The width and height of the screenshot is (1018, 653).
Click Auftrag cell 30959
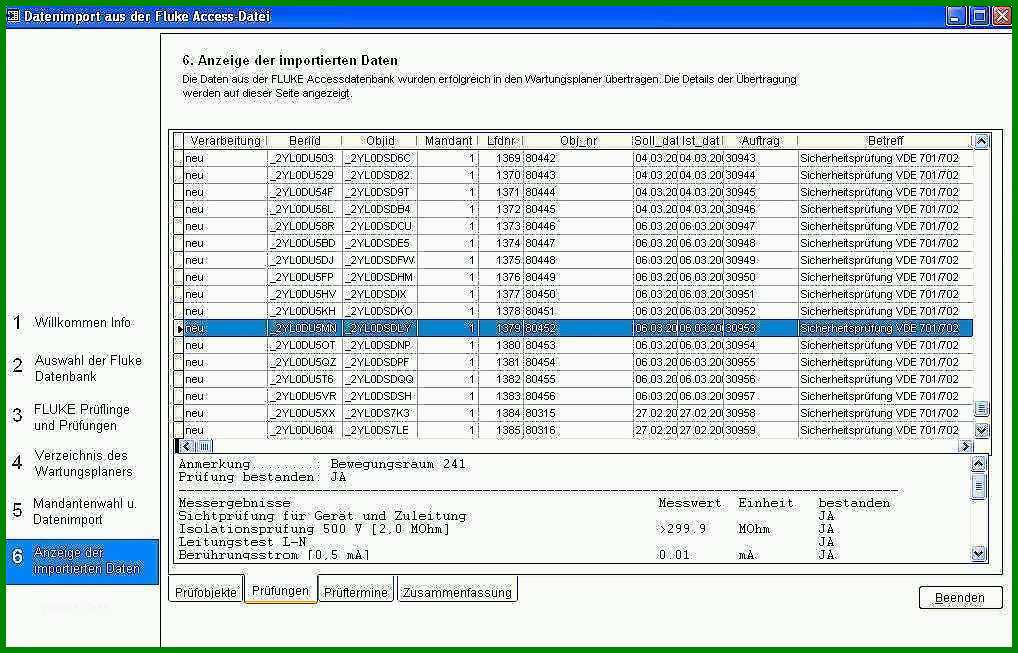pyautogui.click(x=760, y=430)
